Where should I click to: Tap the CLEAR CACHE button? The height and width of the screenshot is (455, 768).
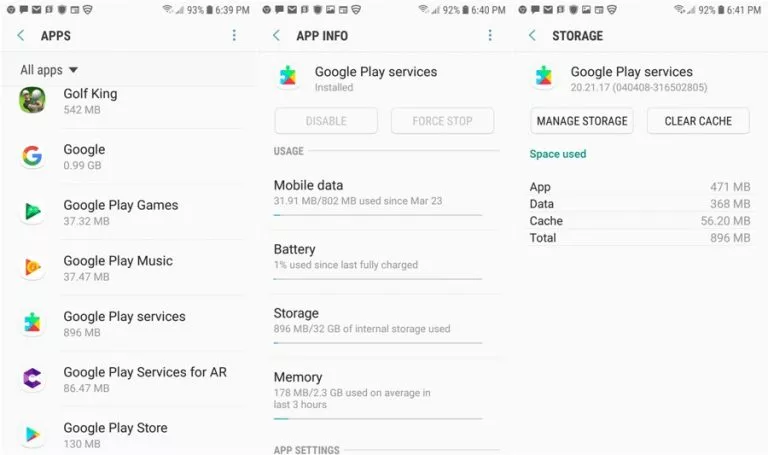click(698, 121)
